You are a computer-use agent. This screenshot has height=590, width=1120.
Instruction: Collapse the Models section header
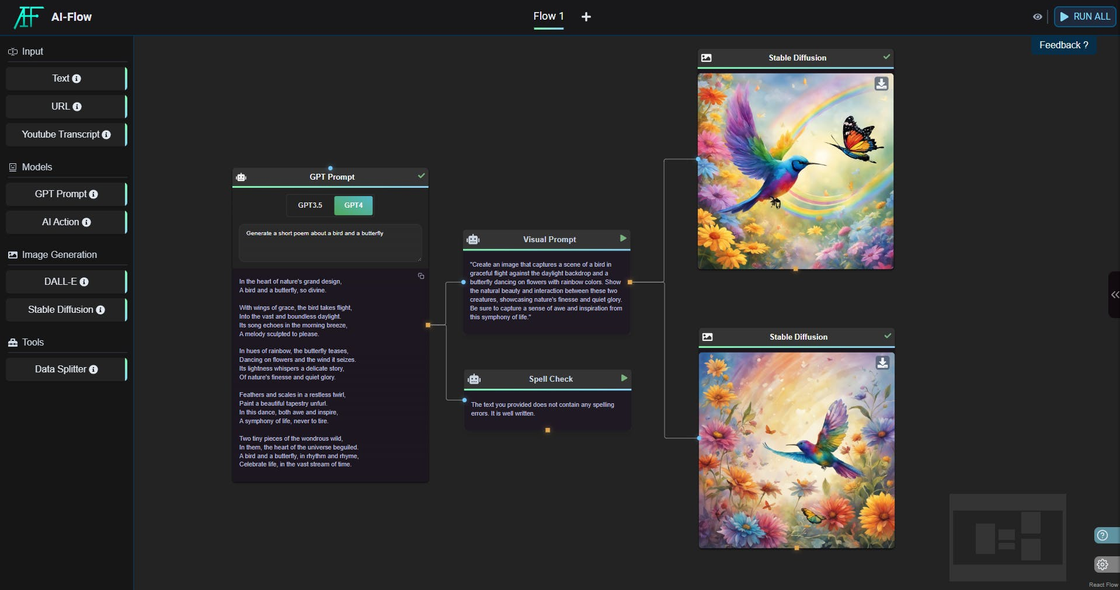tap(37, 167)
